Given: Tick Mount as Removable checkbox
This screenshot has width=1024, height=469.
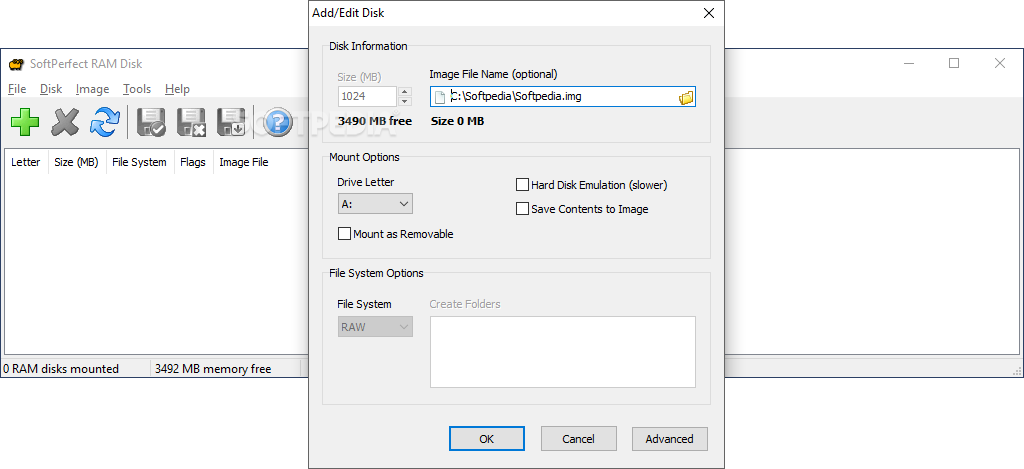Looking at the screenshot, I should (x=344, y=234).
